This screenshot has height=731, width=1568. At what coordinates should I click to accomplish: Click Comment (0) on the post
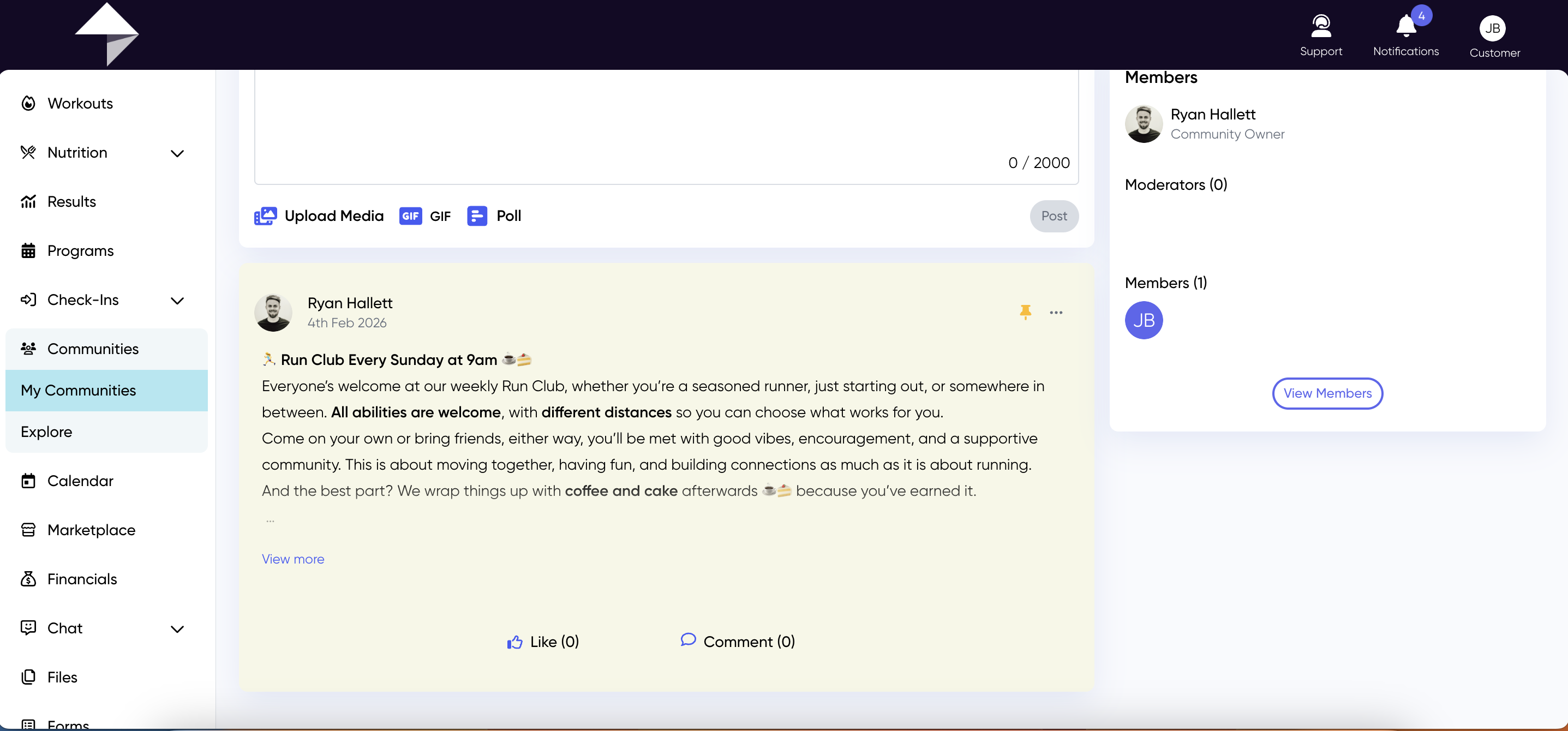tap(737, 642)
